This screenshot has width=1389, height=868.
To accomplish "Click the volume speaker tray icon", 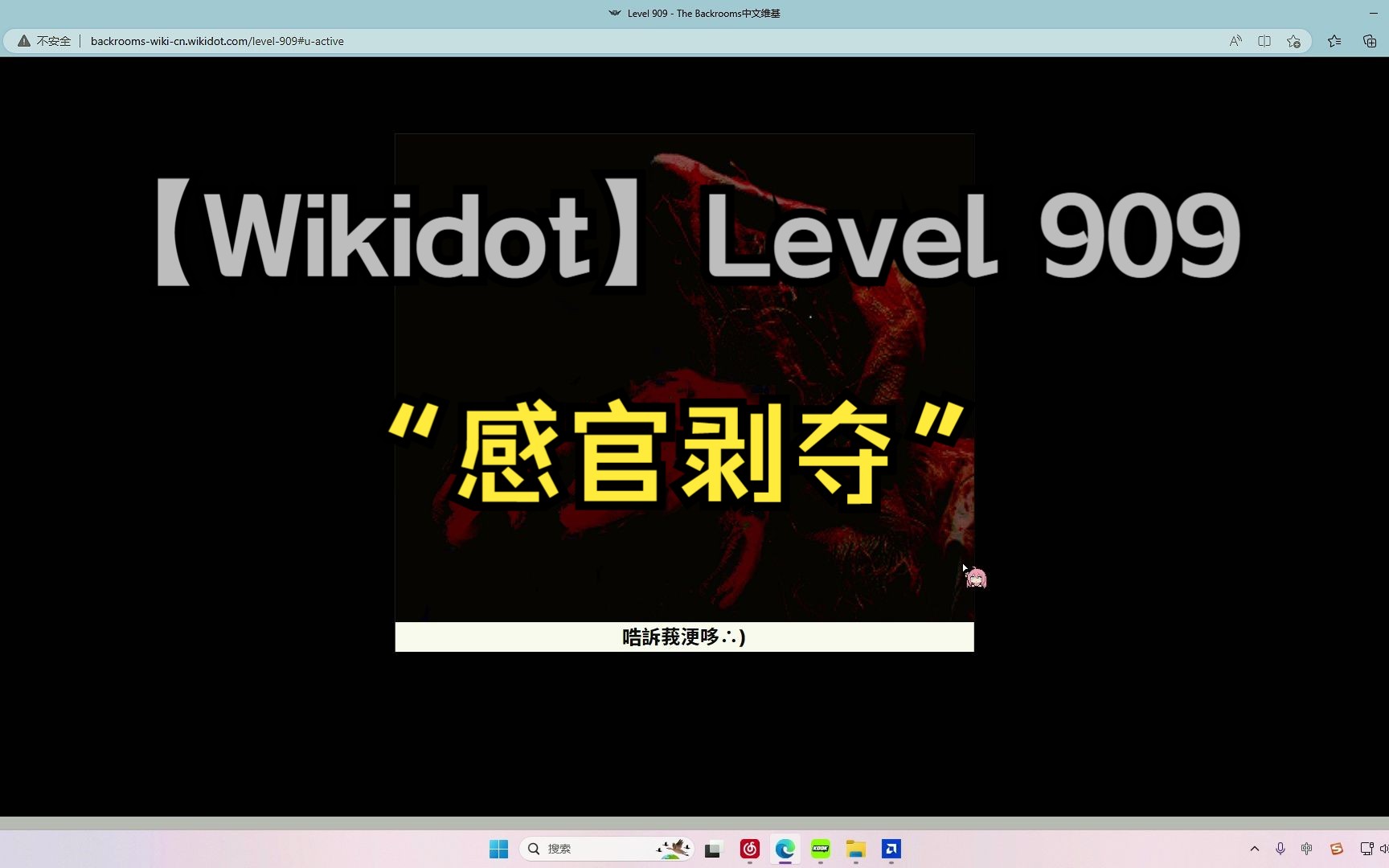I will coord(1383,849).
